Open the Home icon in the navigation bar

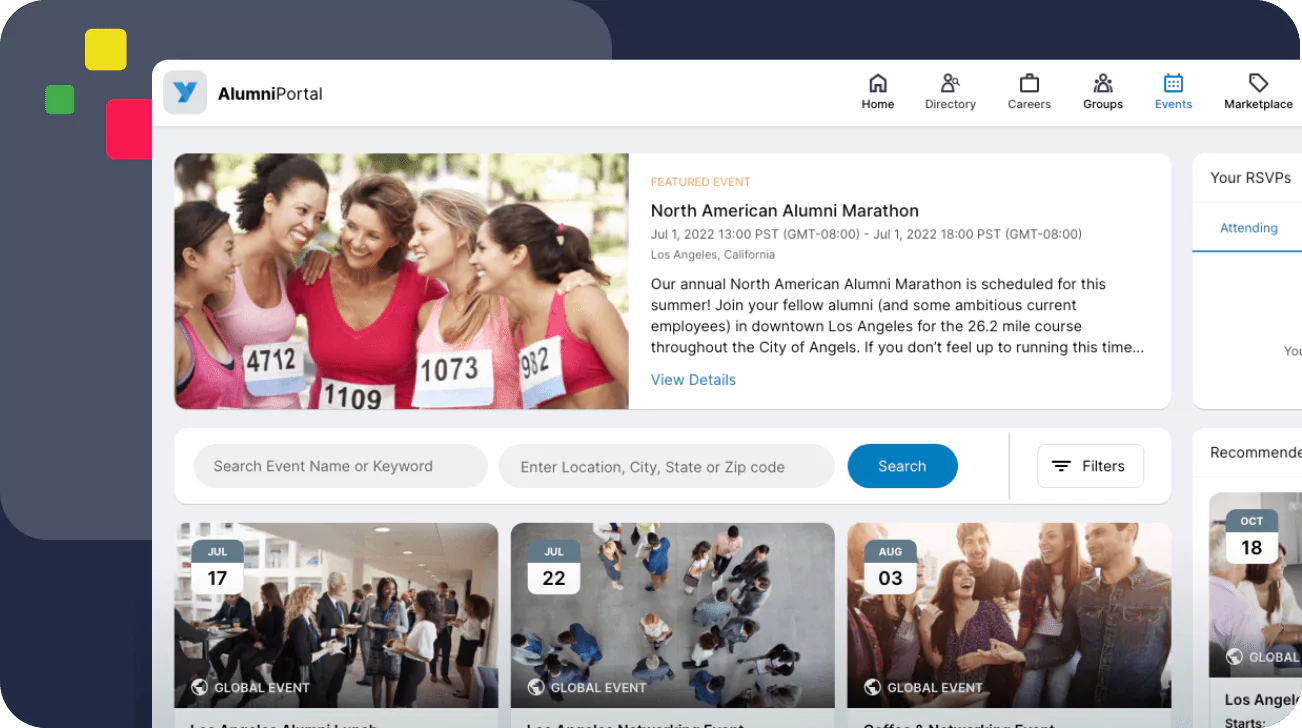click(x=877, y=83)
